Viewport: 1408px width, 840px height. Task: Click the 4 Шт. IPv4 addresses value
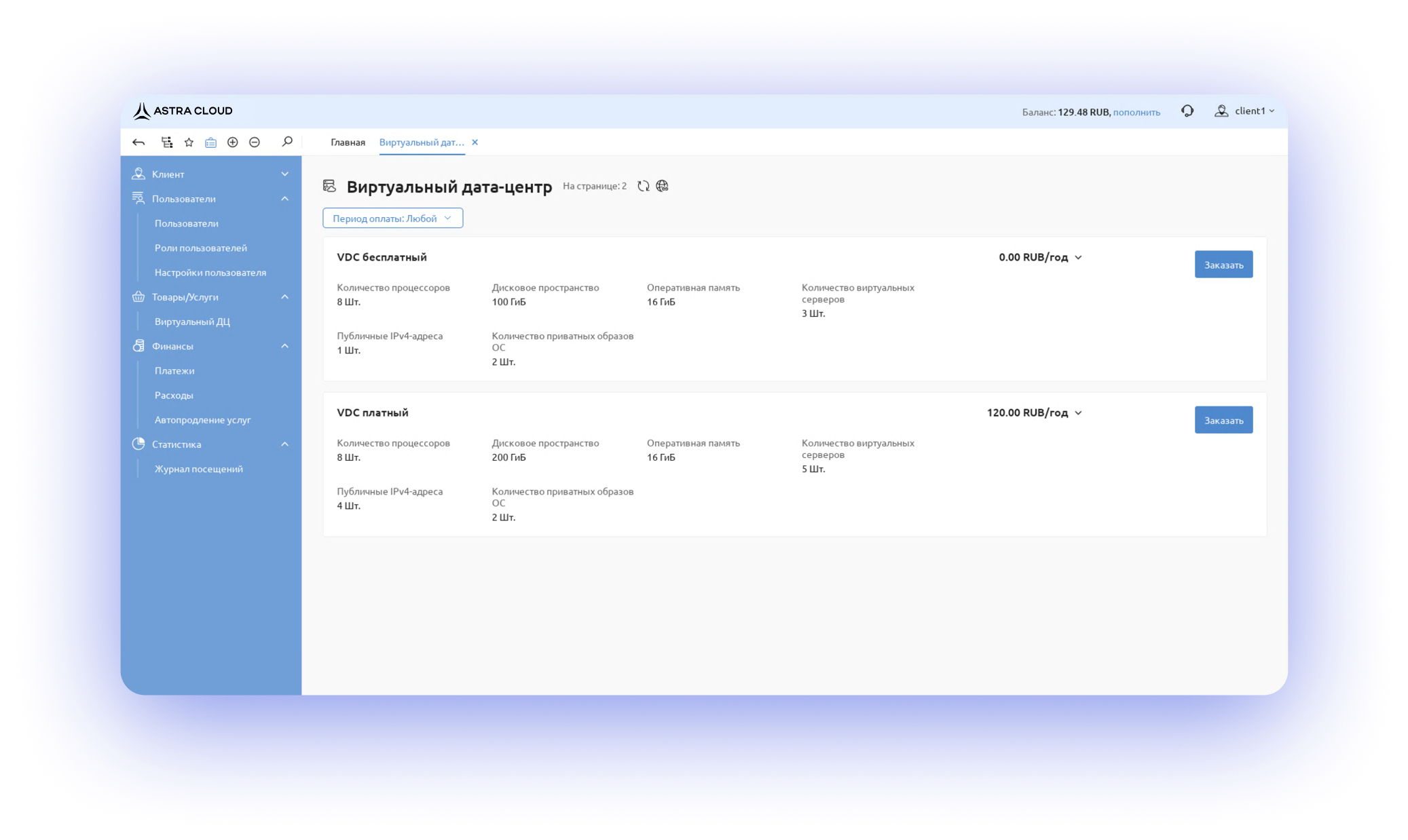[349, 505]
